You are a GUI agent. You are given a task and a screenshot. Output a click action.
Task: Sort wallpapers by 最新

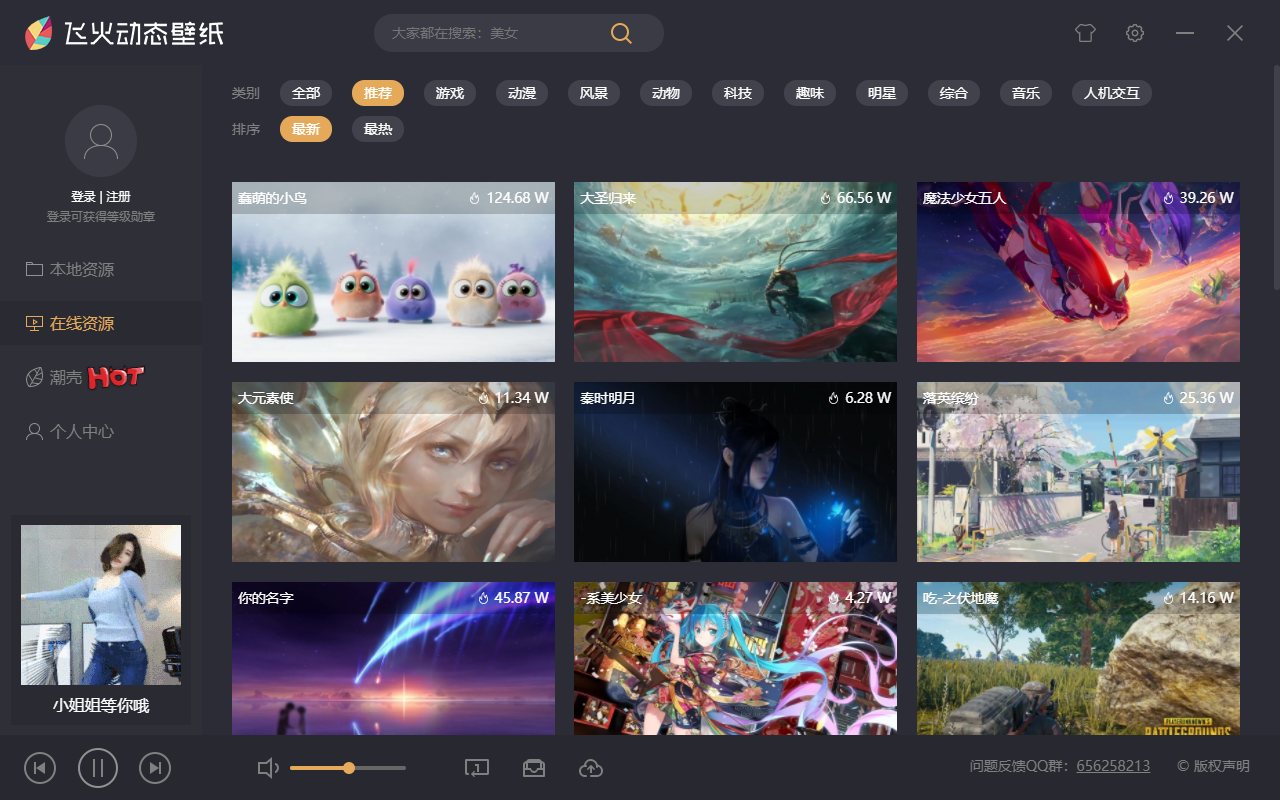(306, 129)
